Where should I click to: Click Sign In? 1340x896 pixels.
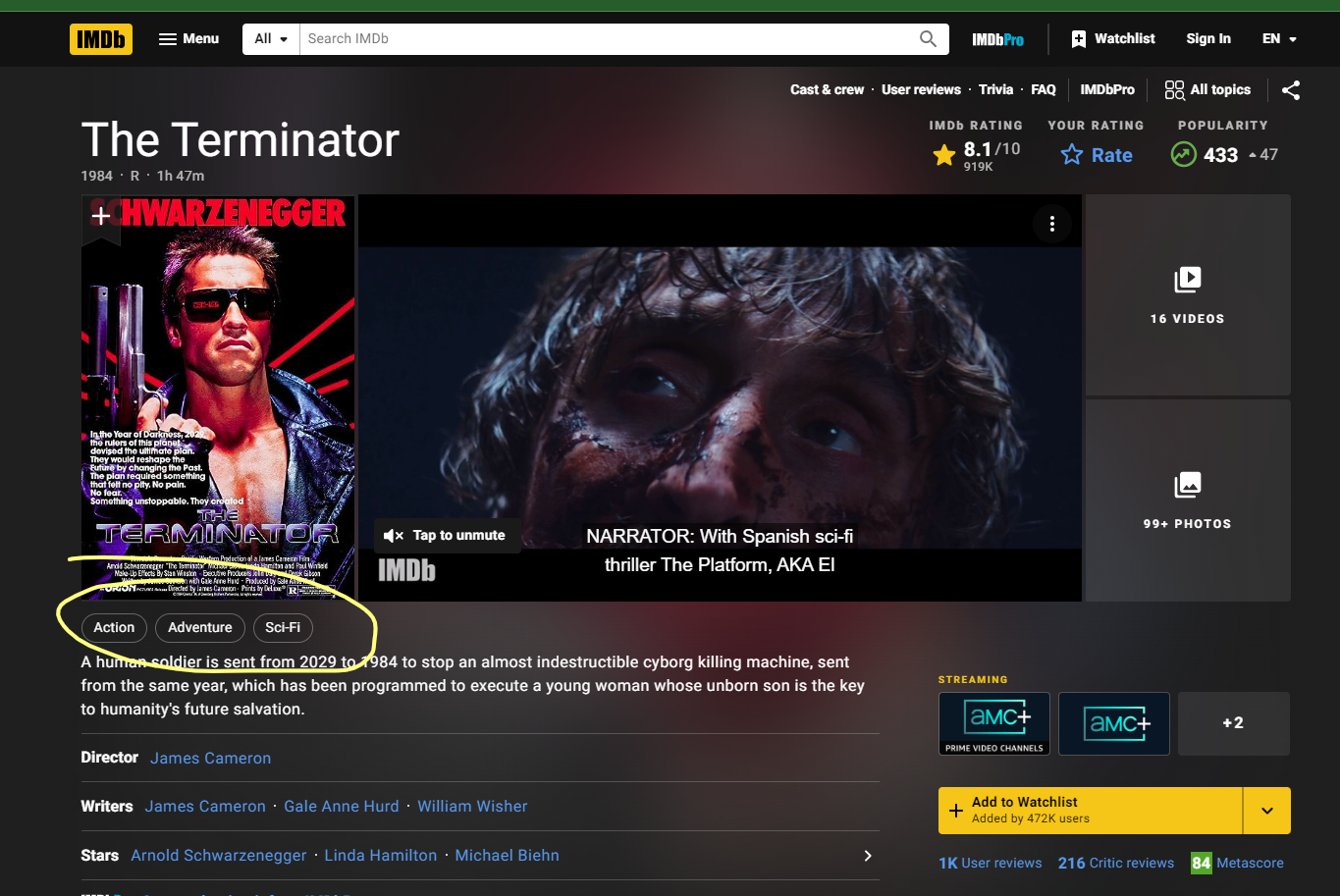(x=1208, y=39)
